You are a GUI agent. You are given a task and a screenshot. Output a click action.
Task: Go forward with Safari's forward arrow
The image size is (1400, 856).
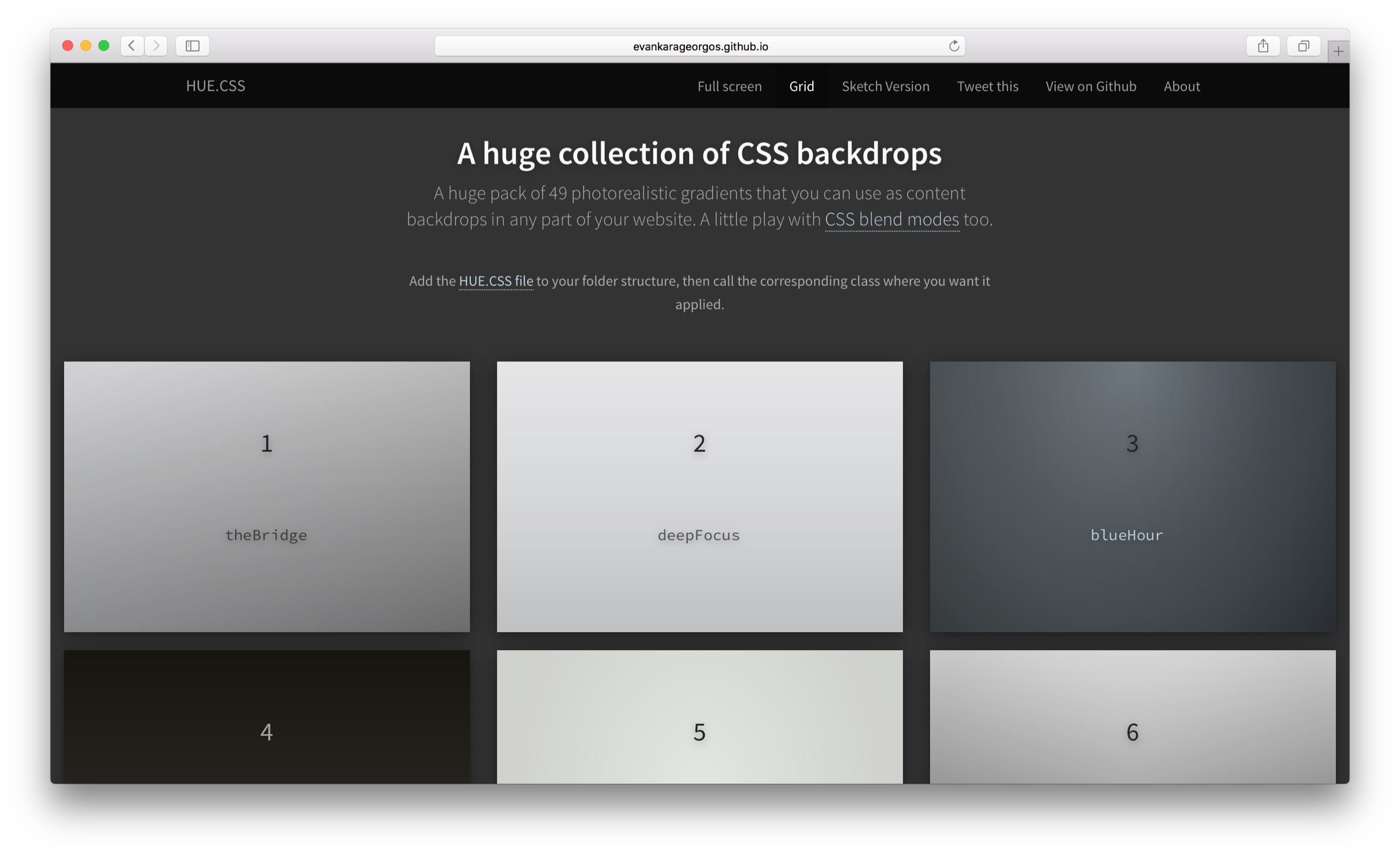tap(156, 45)
